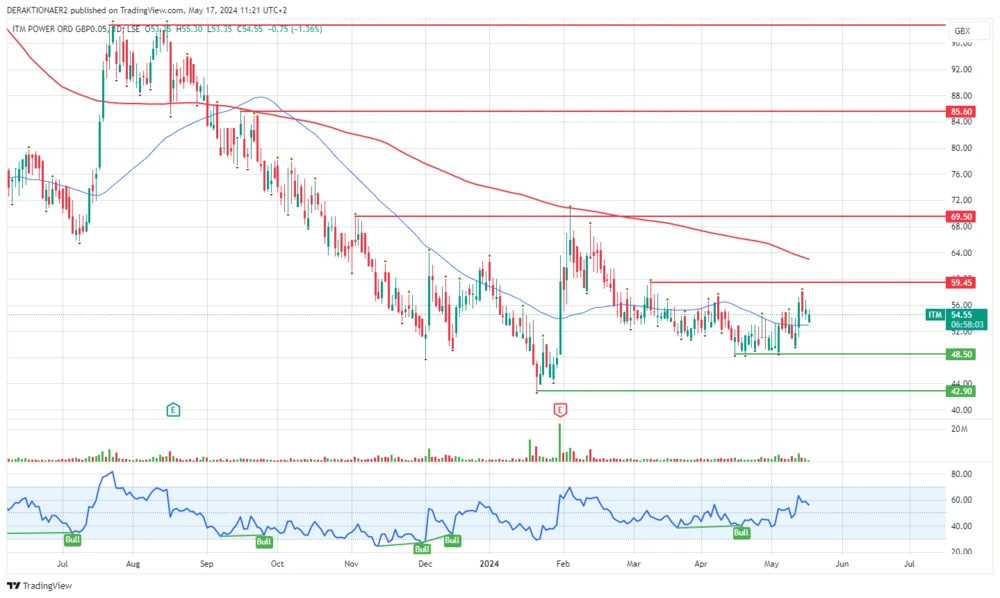Click the 59.45 resistance level label
Image resolution: width=1000 pixels, height=598 pixels.
(961, 283)
